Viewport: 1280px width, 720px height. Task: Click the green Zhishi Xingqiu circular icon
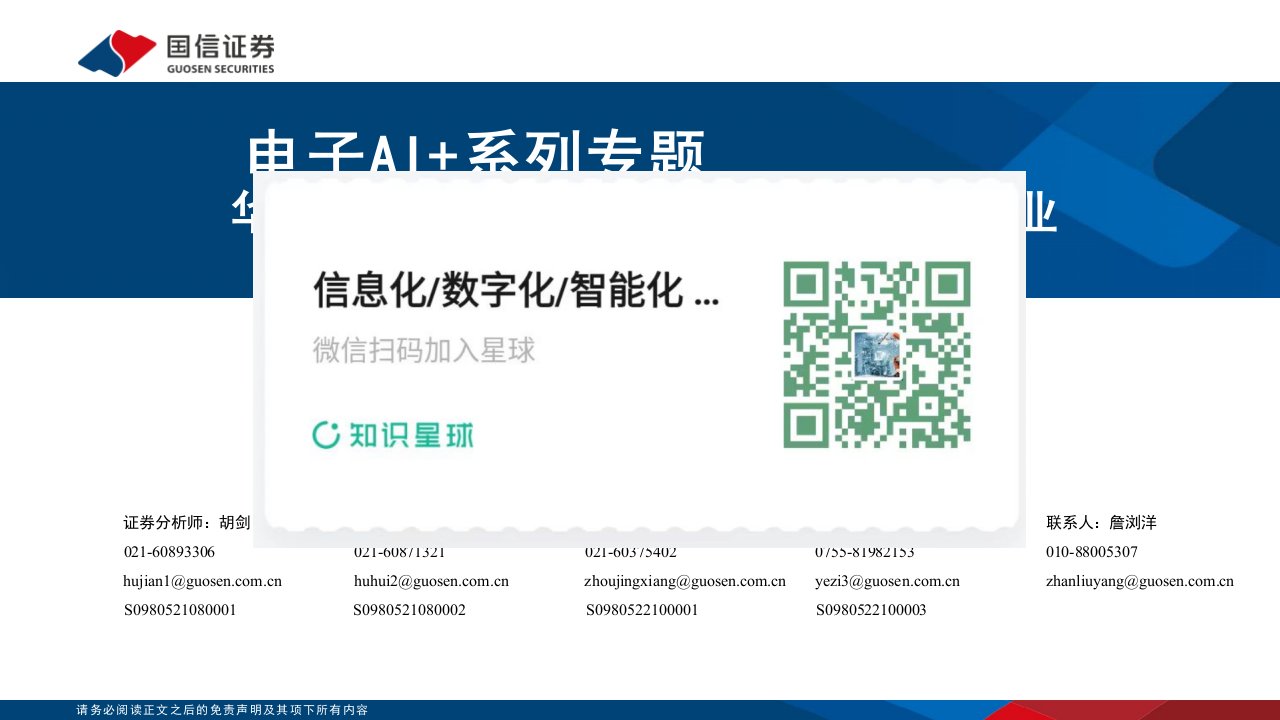(326, 435)
